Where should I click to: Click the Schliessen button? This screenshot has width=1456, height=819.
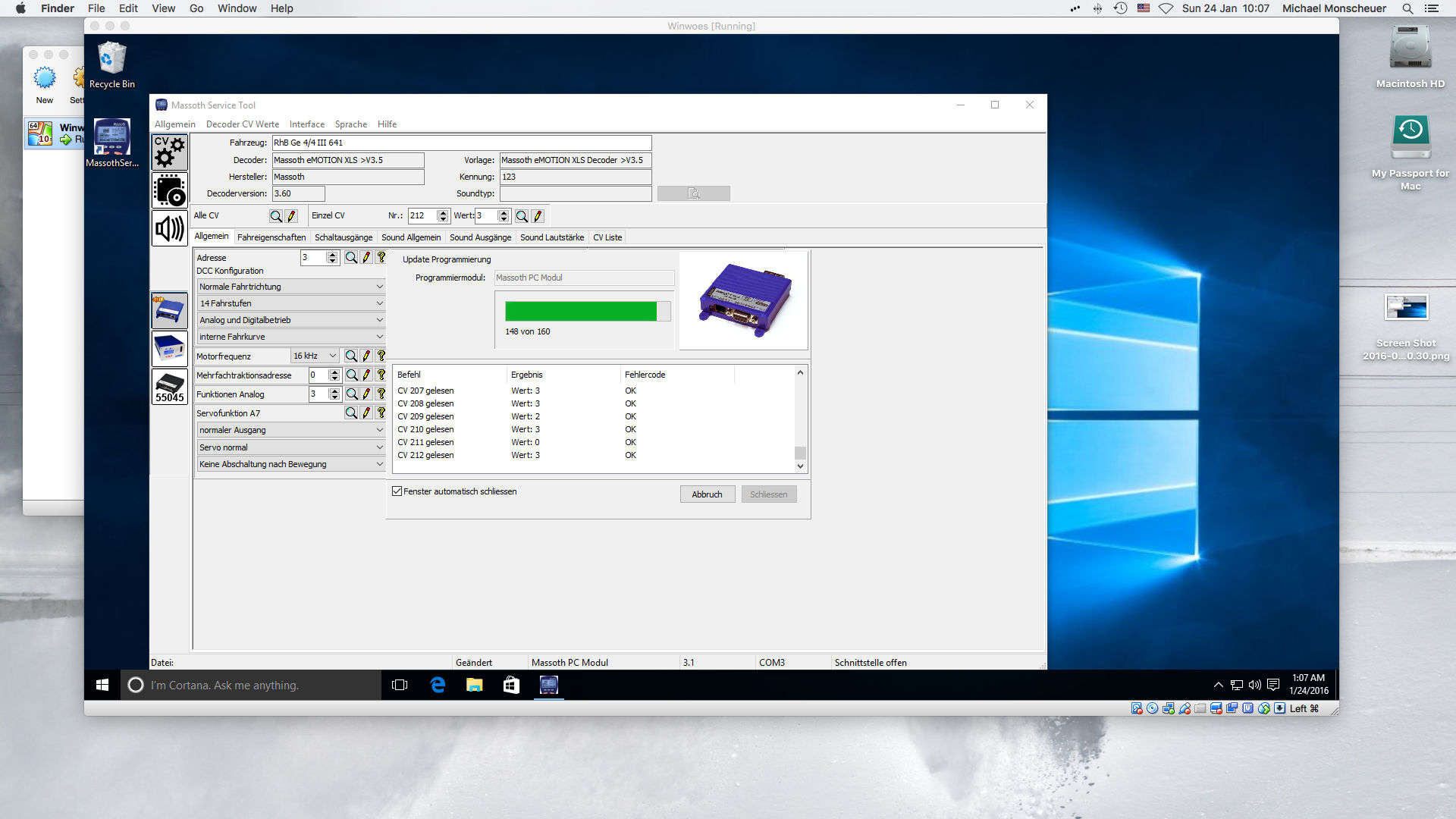click(x=769, y=494)
